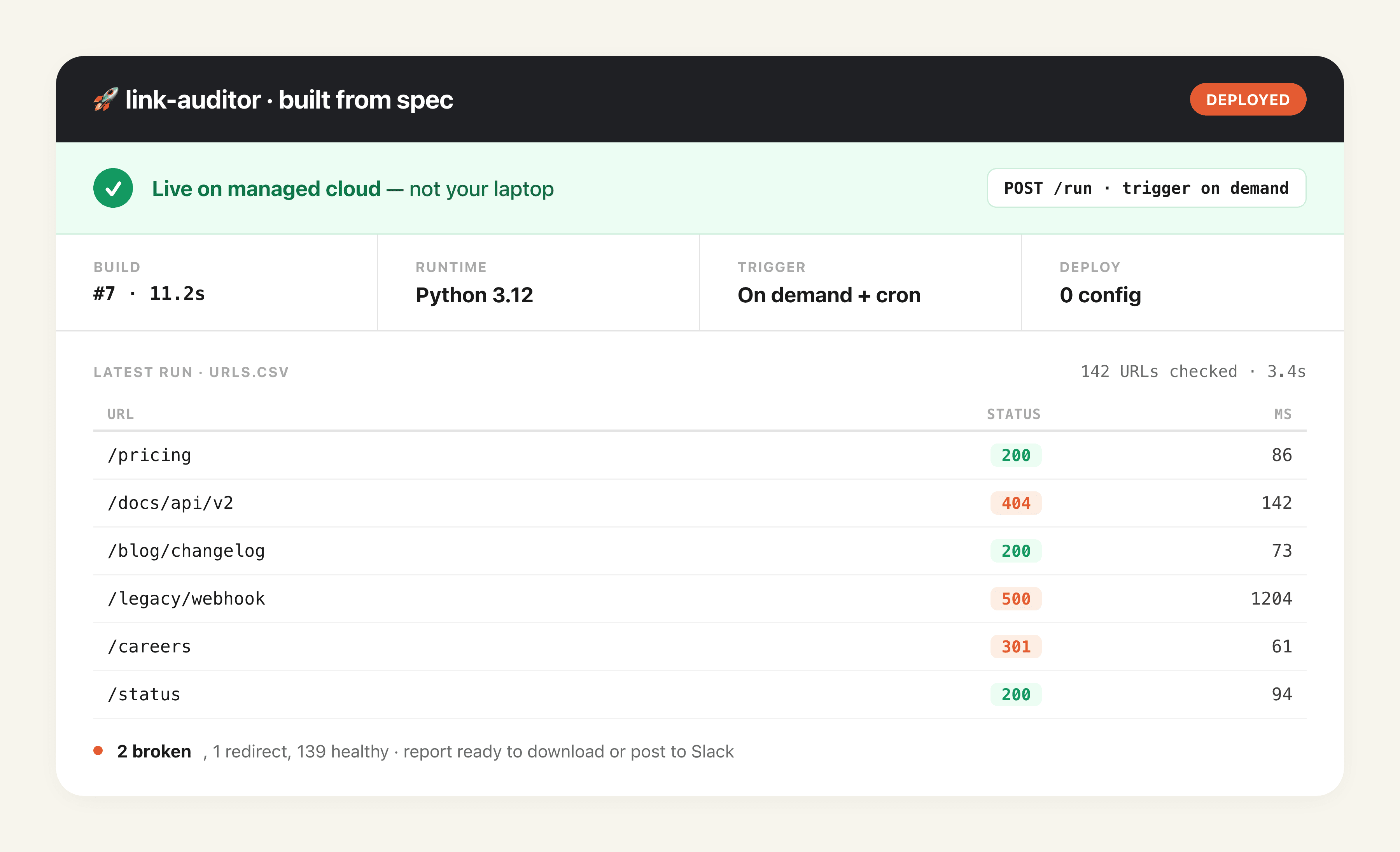Click the 142 URLs checked · 3.4s summary
The height and width of the screenshot is (852, 1400).
click(x=1193, y=372)
